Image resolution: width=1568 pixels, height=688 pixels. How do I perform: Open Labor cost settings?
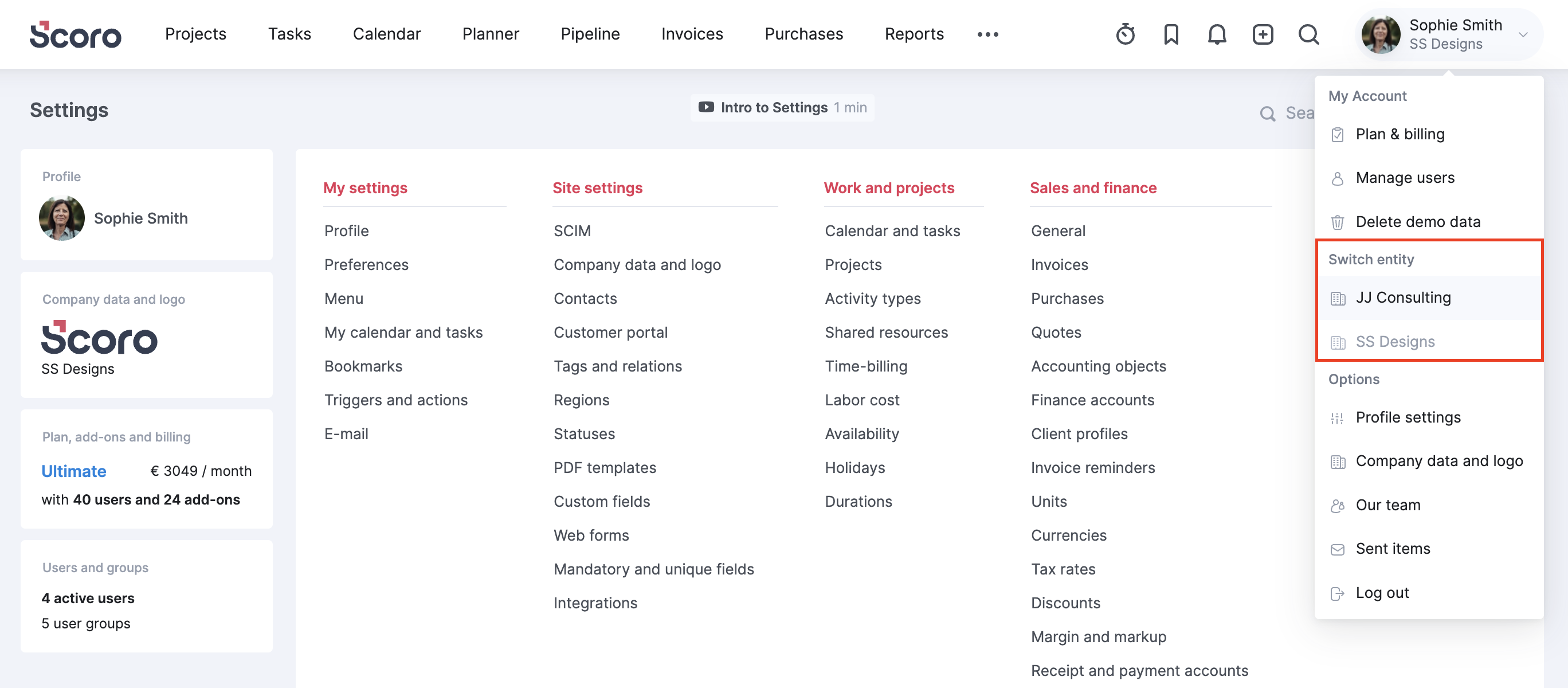(x=862, y=400)
